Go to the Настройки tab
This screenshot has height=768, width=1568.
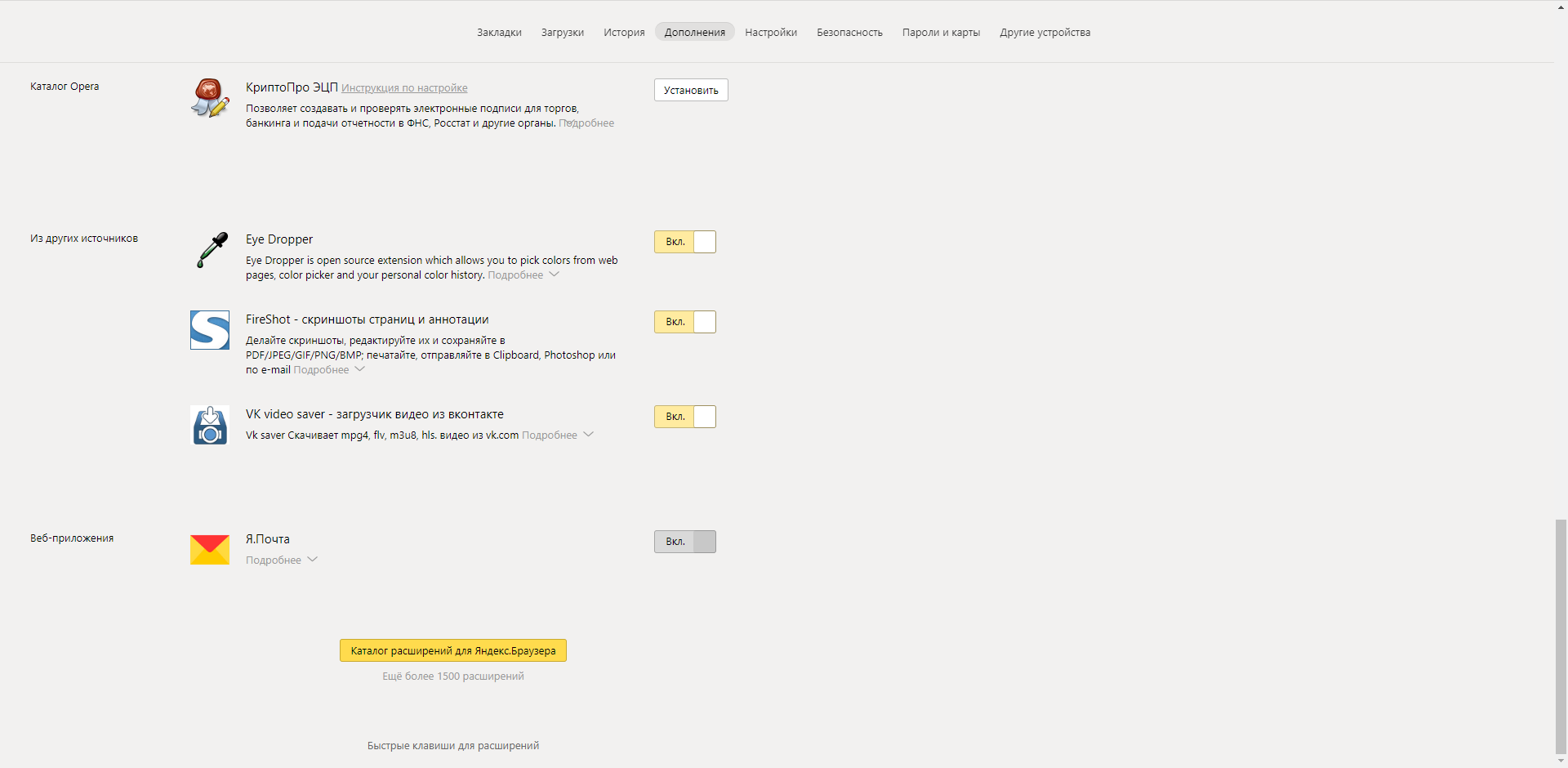[x=771, y=33]
